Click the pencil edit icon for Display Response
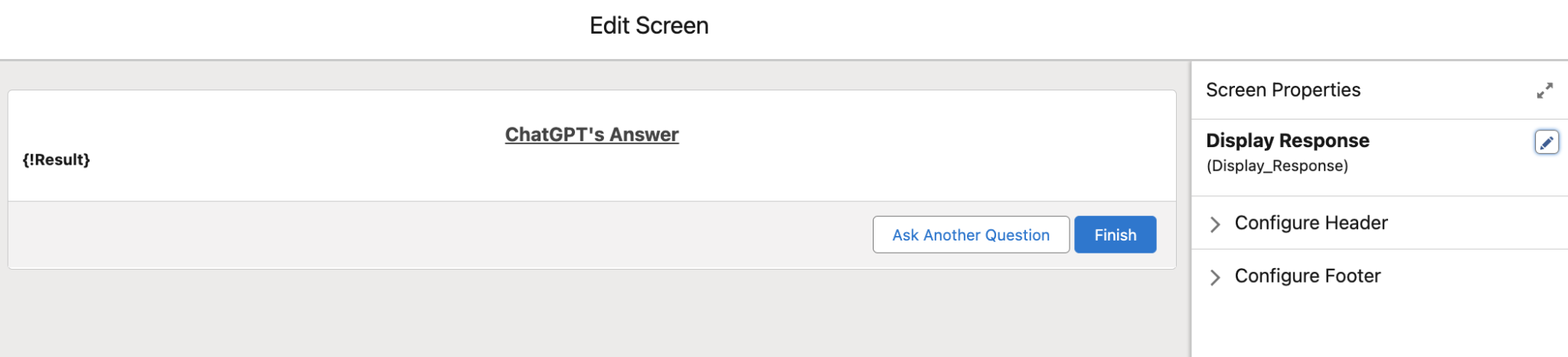This screenshot has height=357, width=1568. tap(1546, 142)
